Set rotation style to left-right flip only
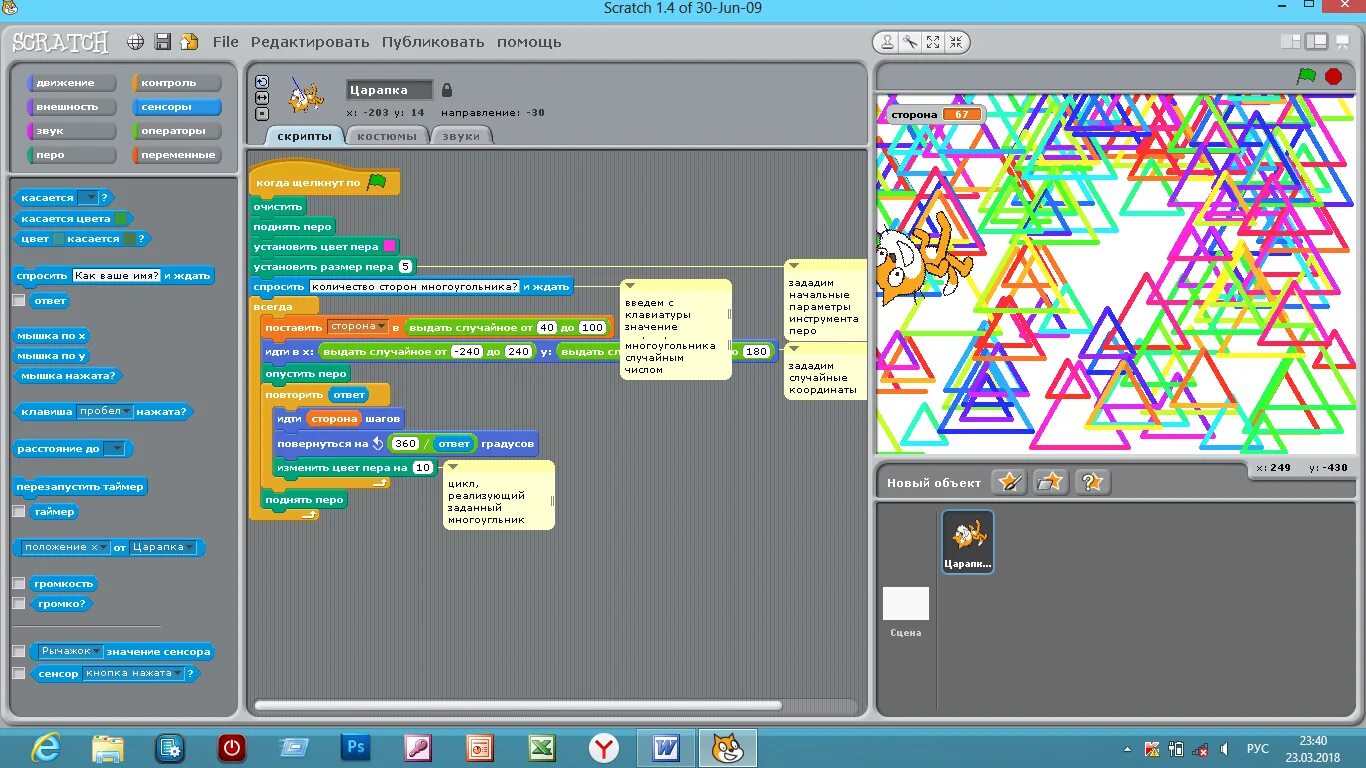This screenshot has width=1366, height=768. click(262, 98)
